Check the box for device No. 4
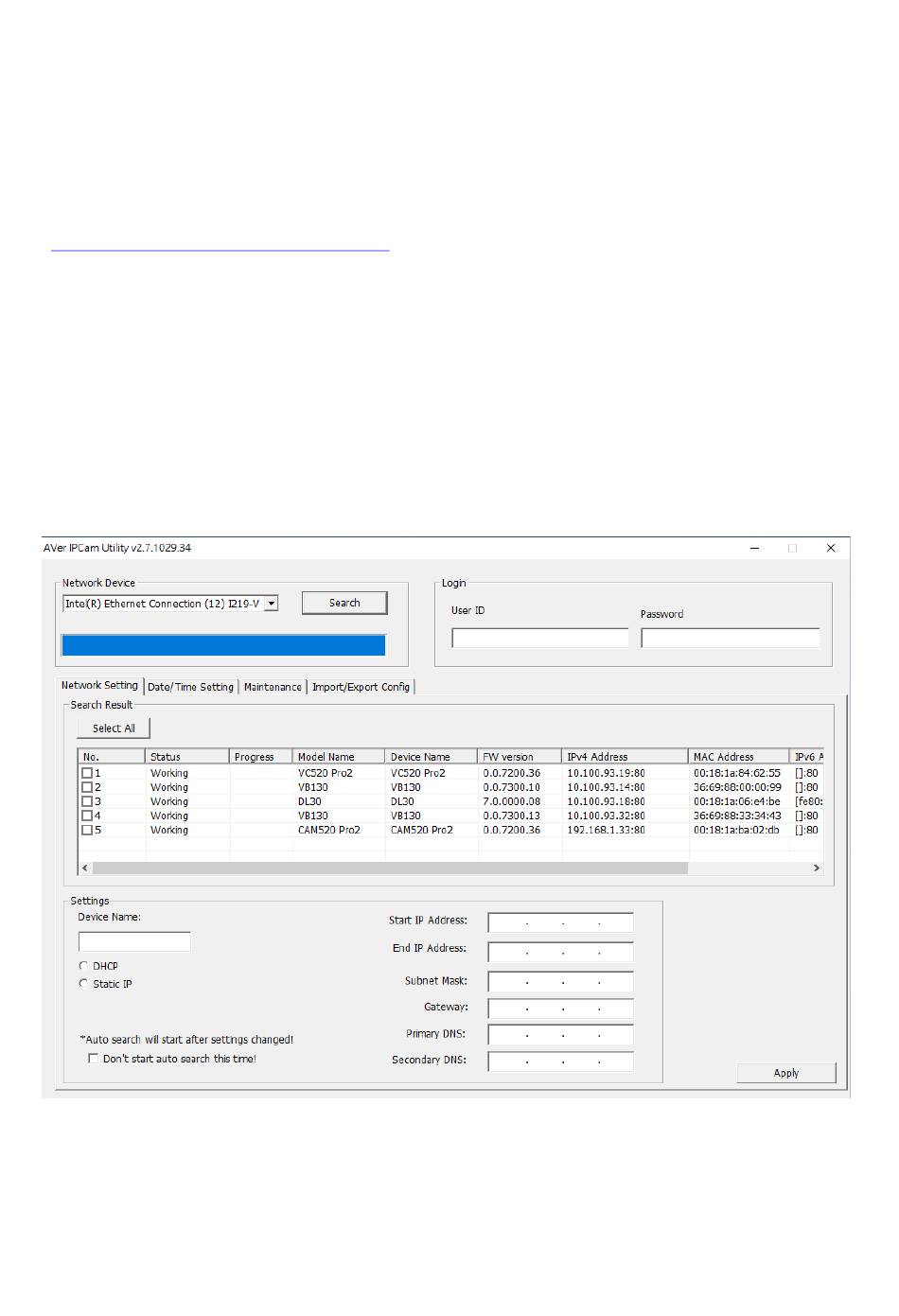Image resolution: width=899 pixels, height=1316 pixels. [x=87, y=816]
